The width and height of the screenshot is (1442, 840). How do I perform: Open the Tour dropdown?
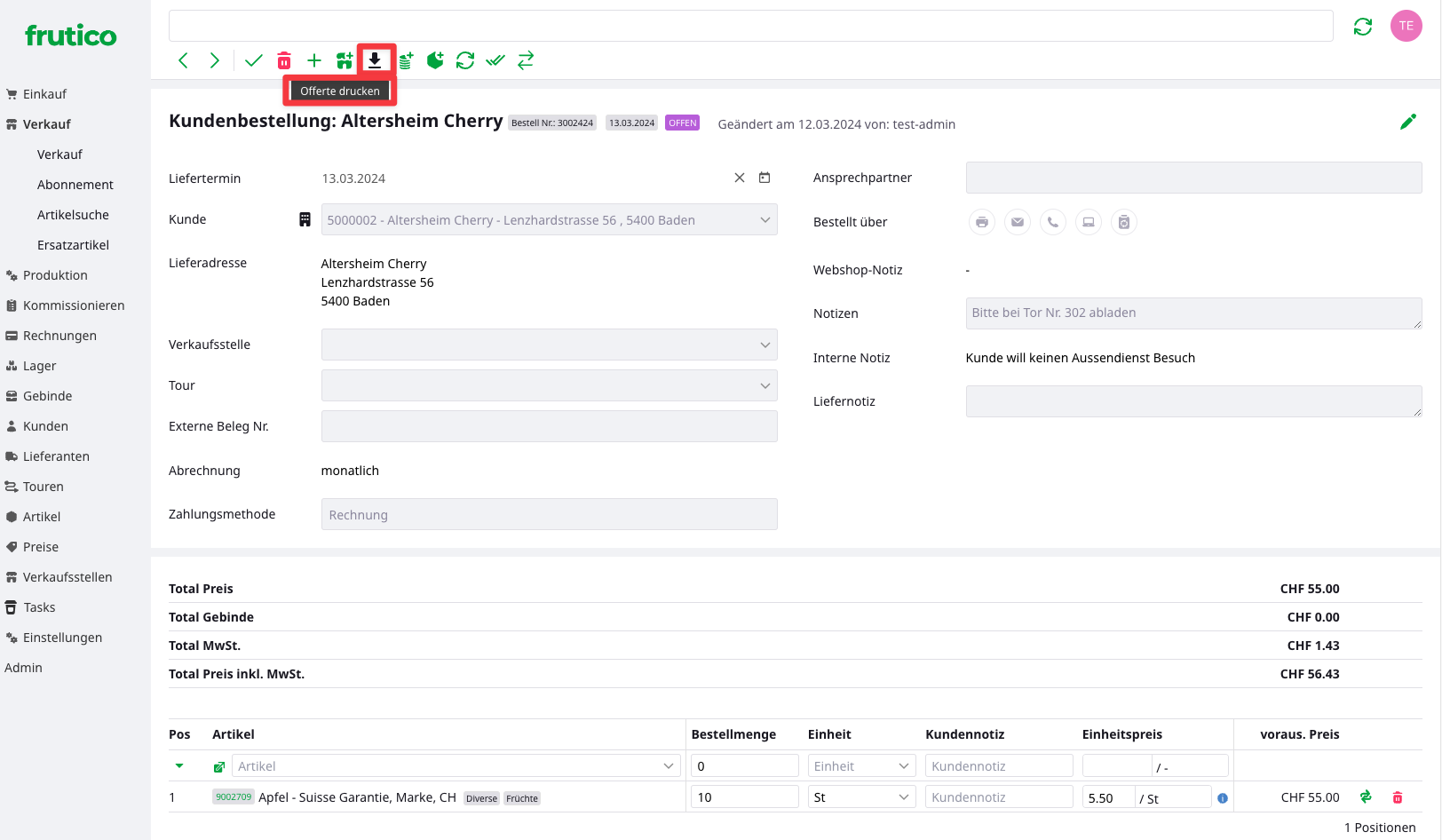pyautogui.click(x=549, y=385)
